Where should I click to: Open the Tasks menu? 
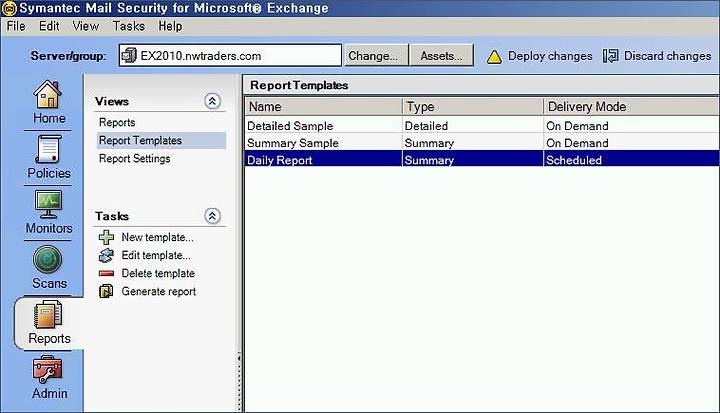click(129, 26)
